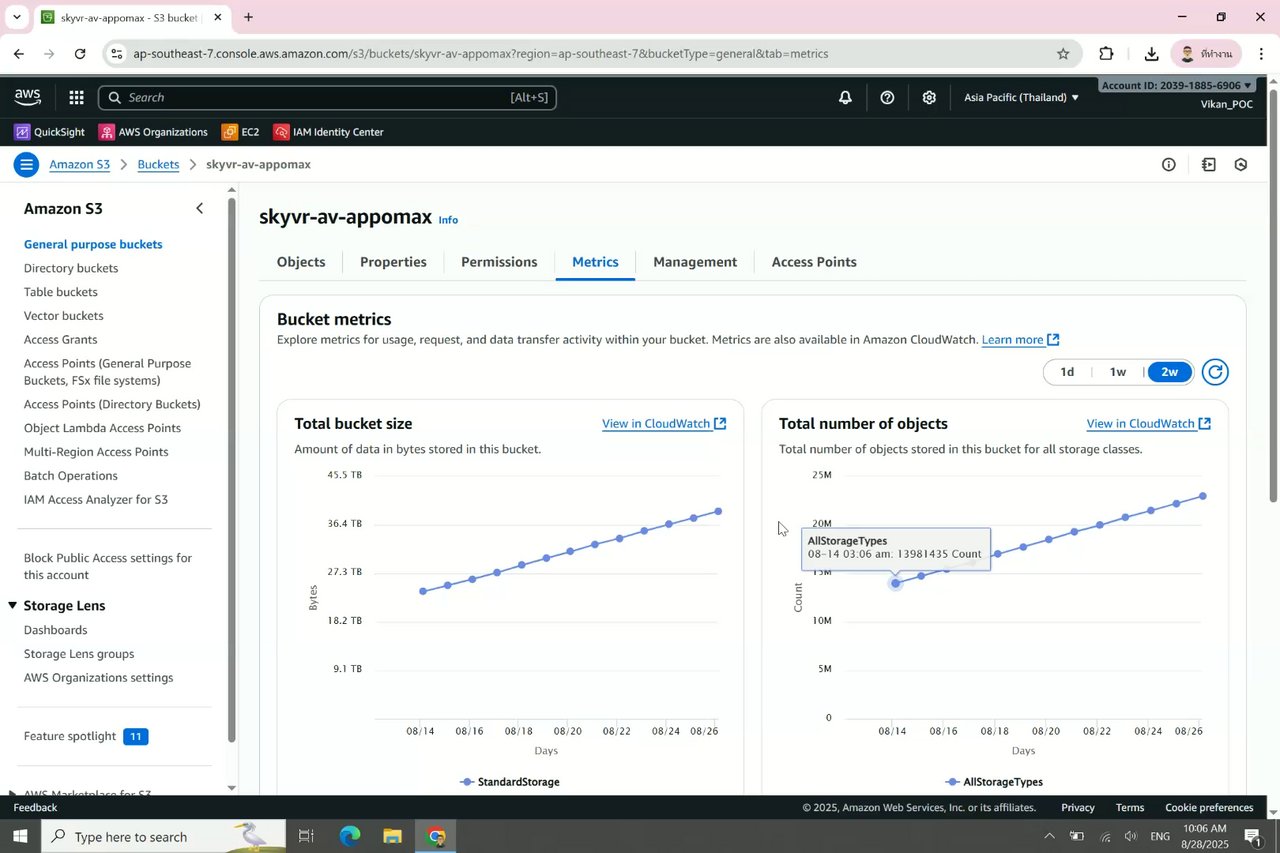1280x853 pixels.
Task: Toggle StandardStorage legend series
Action: (510, 782)
